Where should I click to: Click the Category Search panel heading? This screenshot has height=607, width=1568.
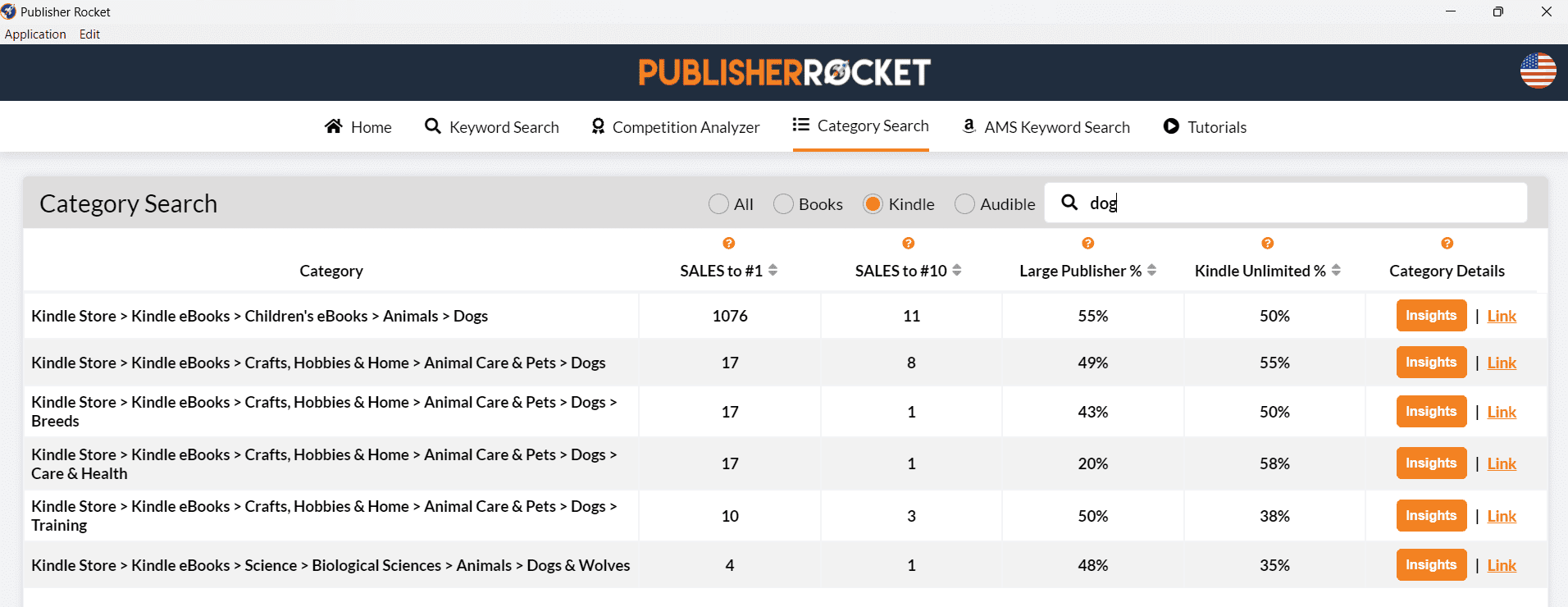click(129, 203)
